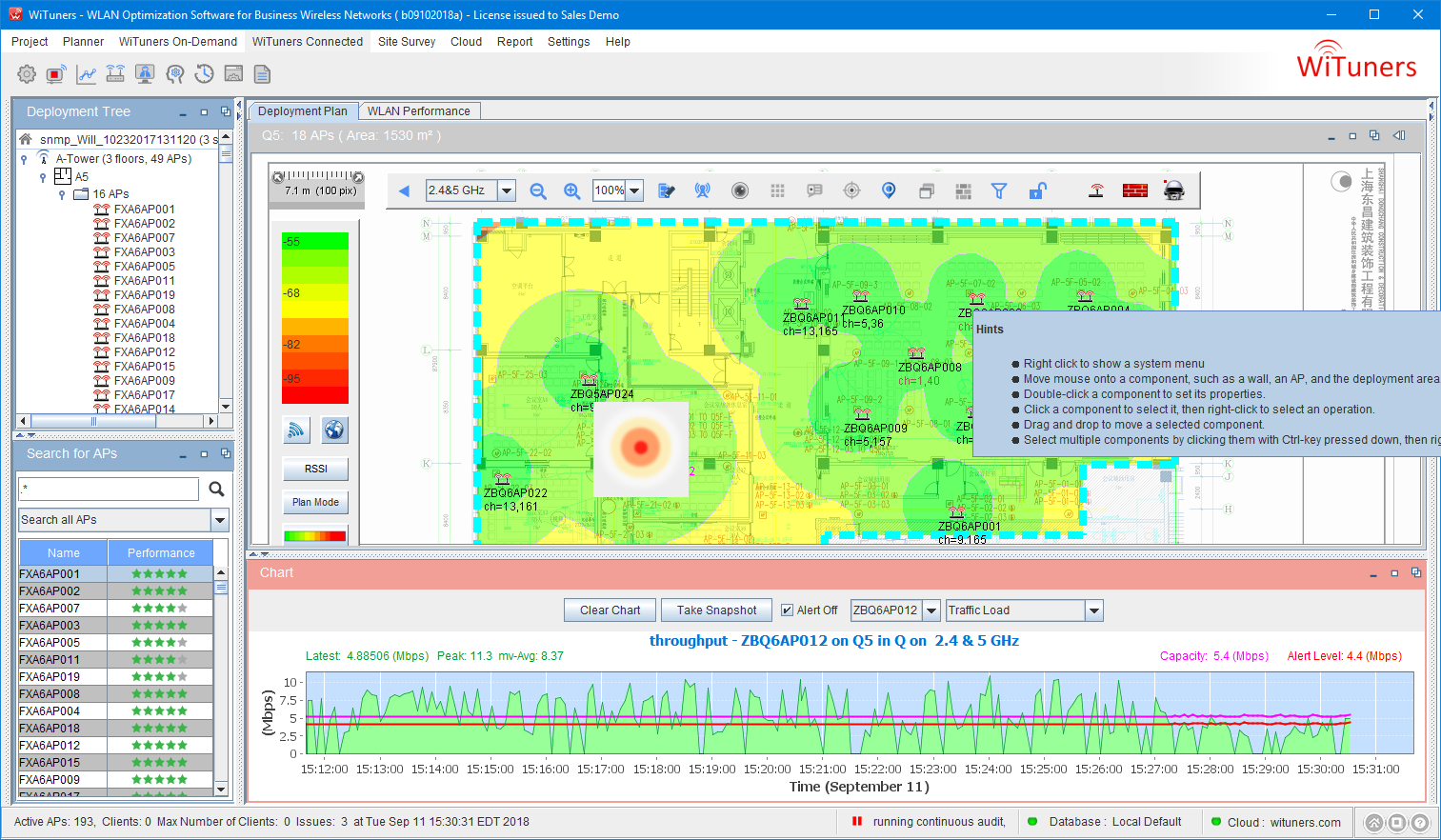The image size is (1441, 840).
Task: Click the scale ruler slider above legend
Action: (317, 177)
